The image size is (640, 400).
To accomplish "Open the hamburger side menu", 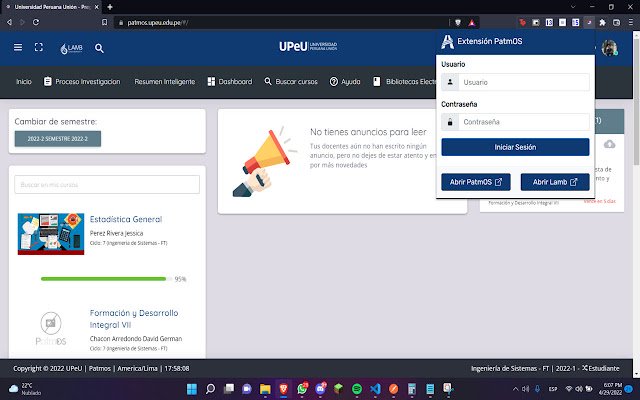I will point(18,47).
